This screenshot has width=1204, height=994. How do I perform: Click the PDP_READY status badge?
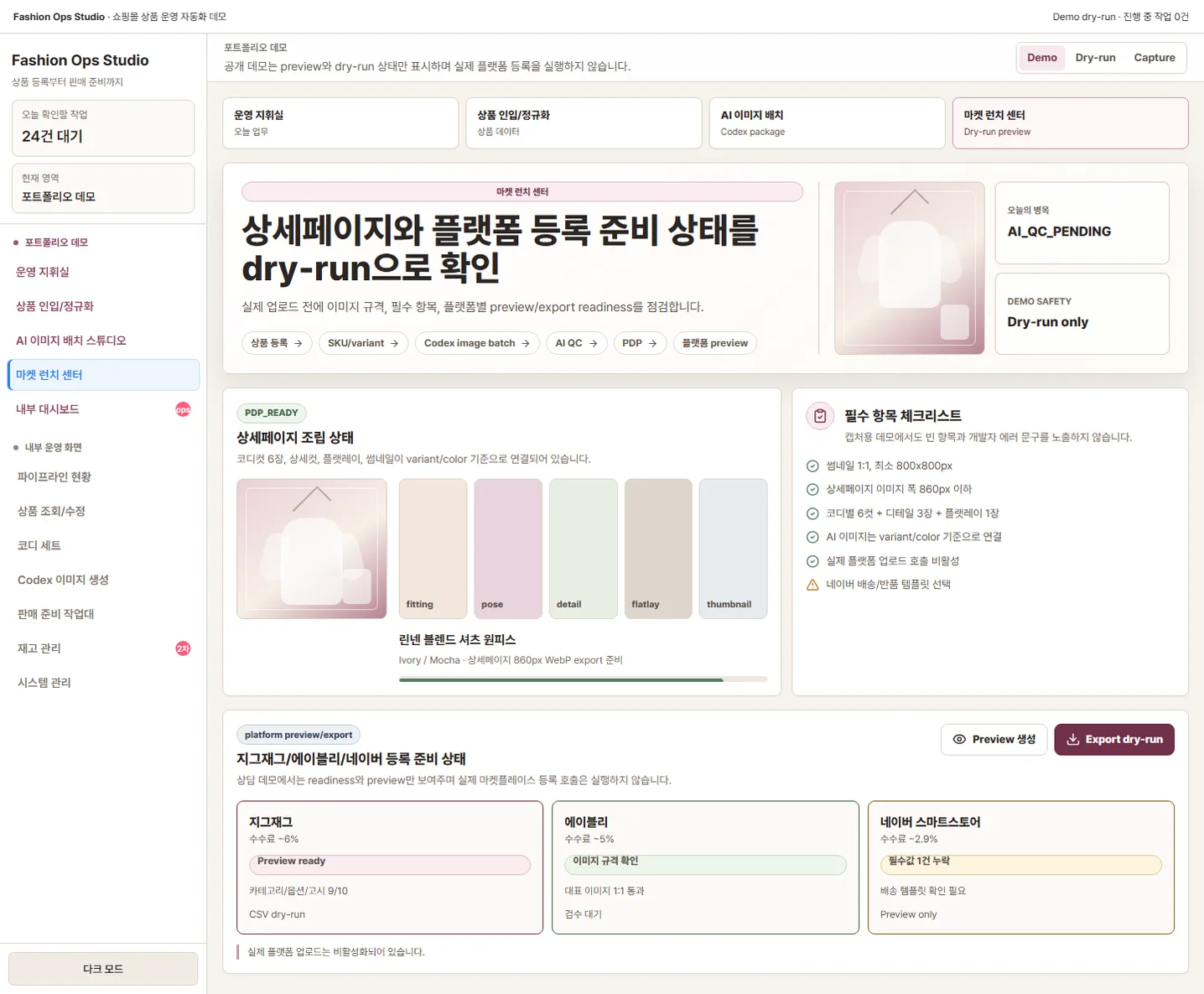[x=272, y=413]
